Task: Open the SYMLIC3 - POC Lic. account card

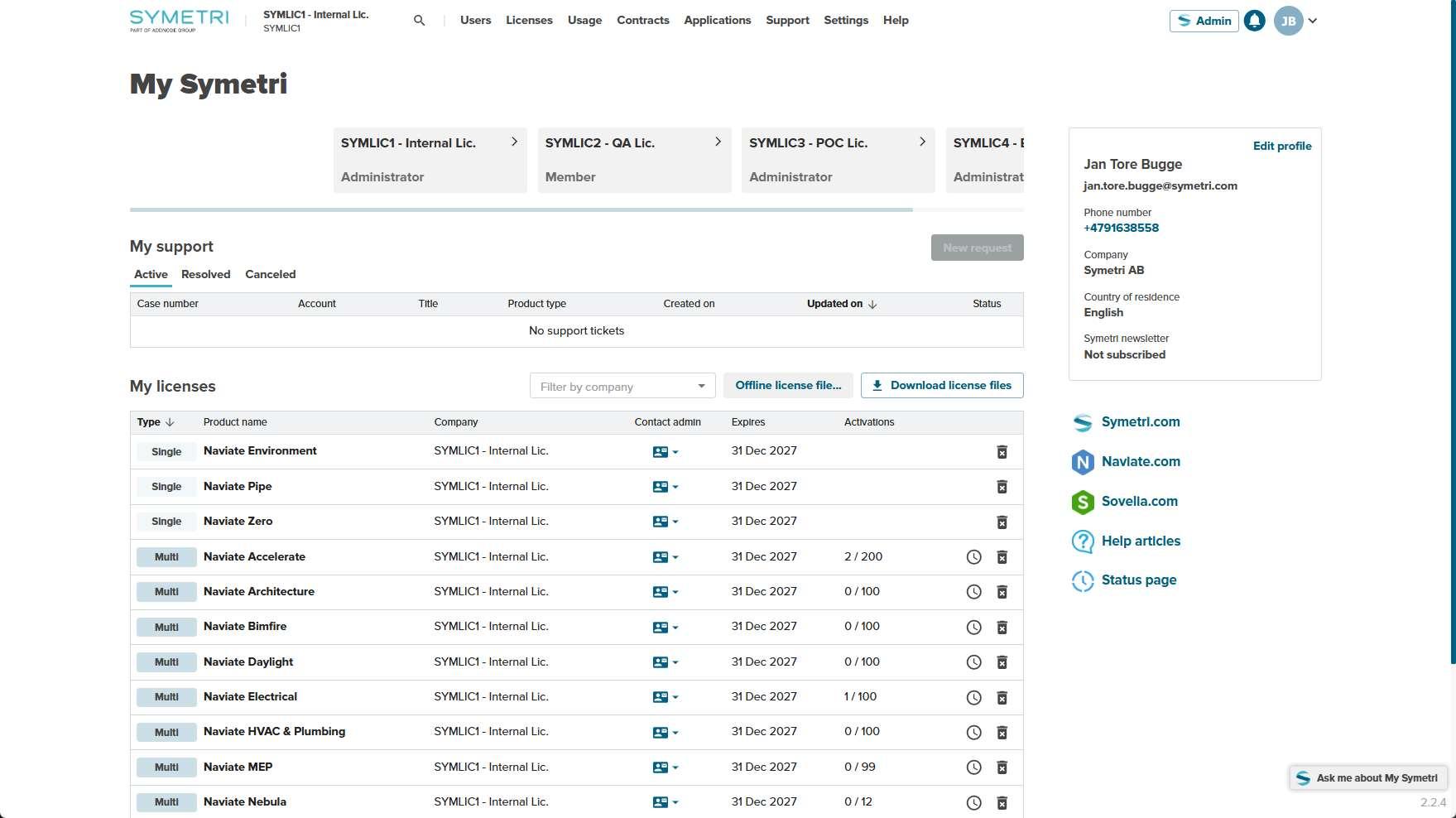Action: tap(839, 160)
